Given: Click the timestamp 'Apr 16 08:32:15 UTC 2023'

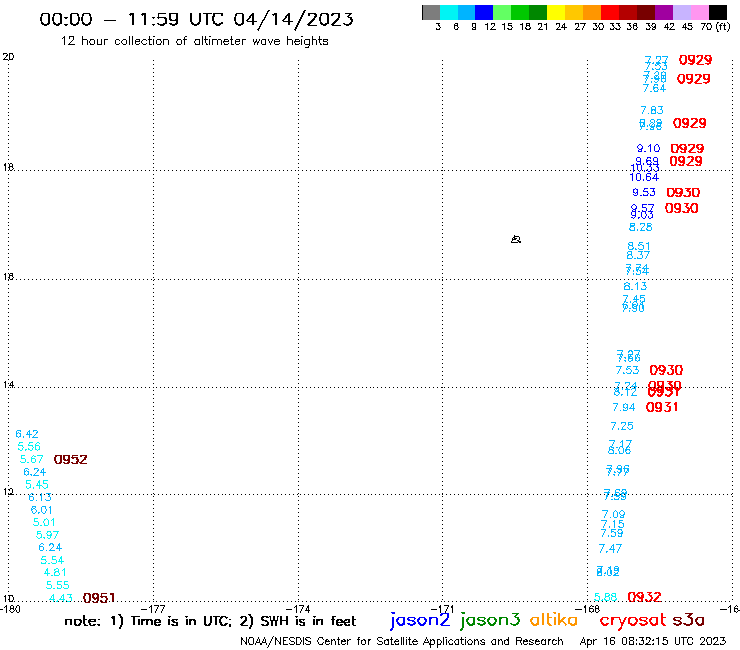Looking at the screenshot, I should (x=653, y=641).
